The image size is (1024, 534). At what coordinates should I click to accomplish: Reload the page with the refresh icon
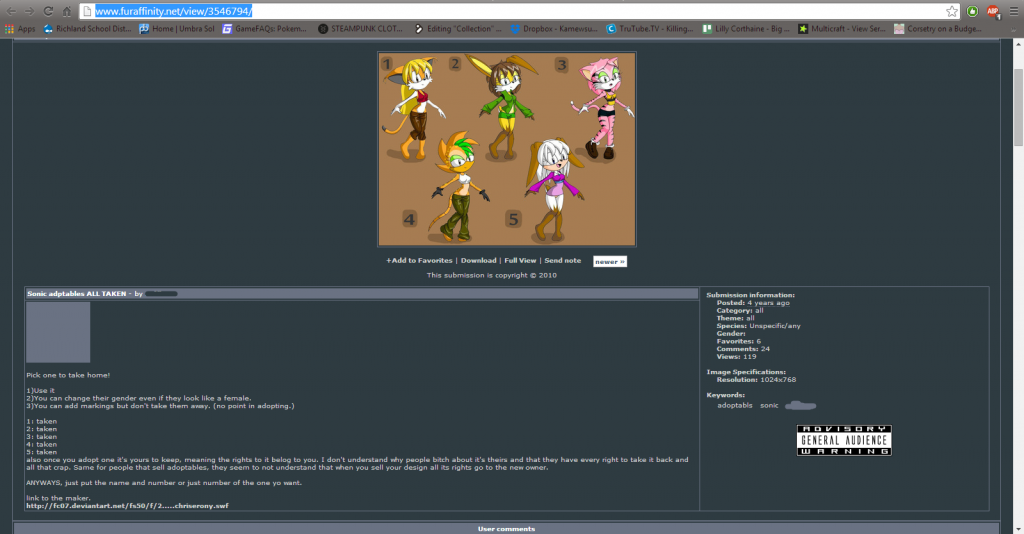tap(47, 11)
